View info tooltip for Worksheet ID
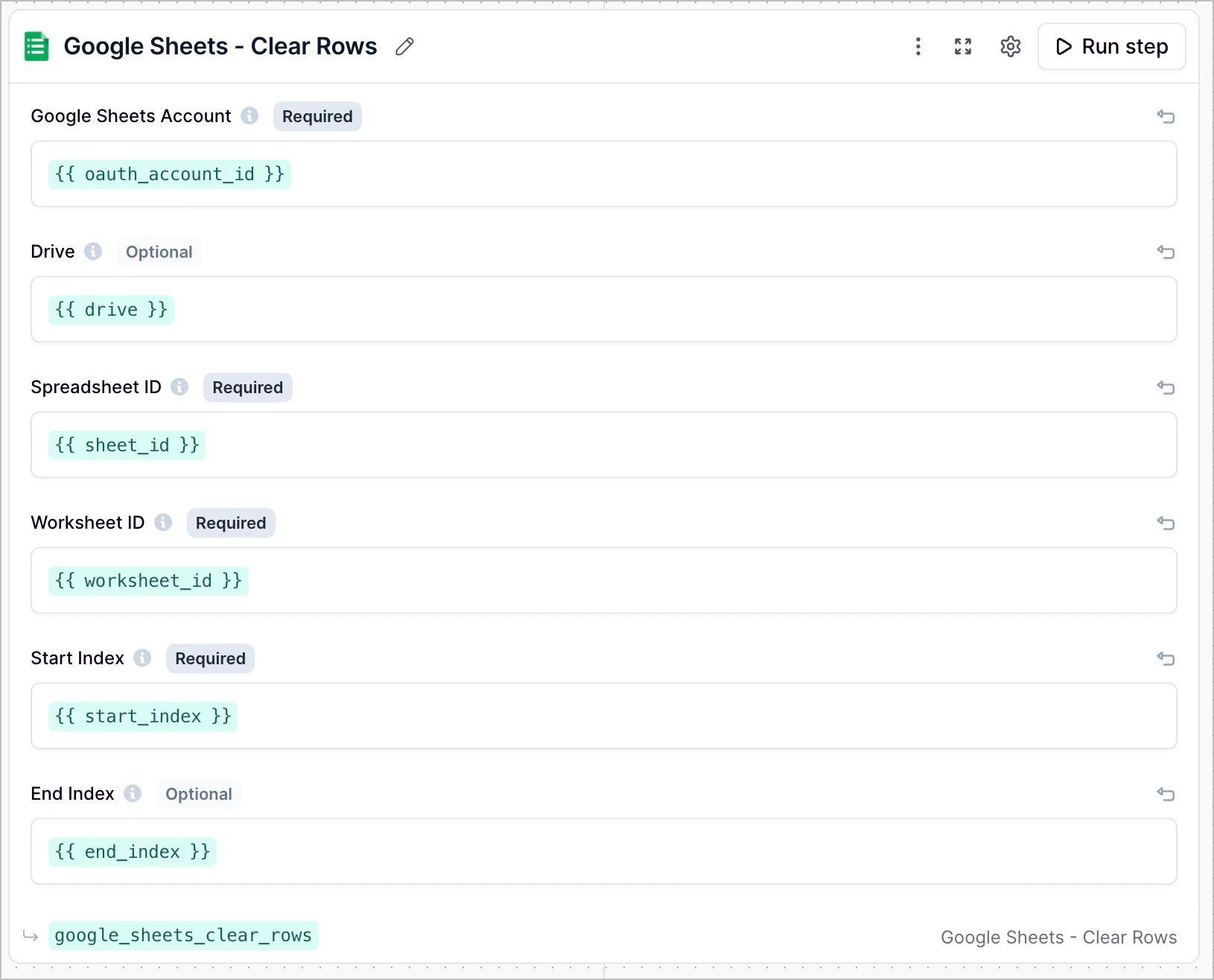Screen dimensions: 1214x980 pos(163,522)
